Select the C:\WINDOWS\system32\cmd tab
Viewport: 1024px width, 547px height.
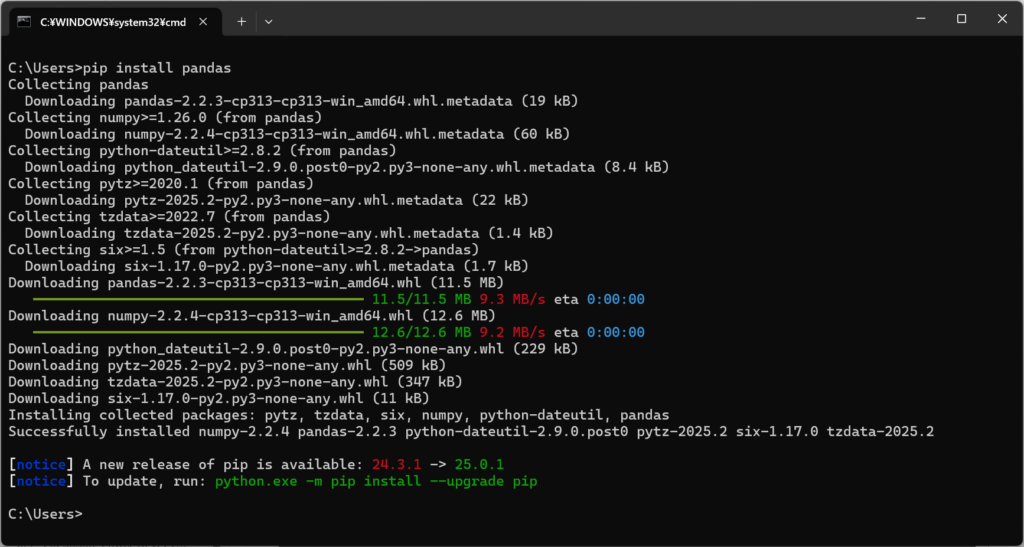click(115, 22)
